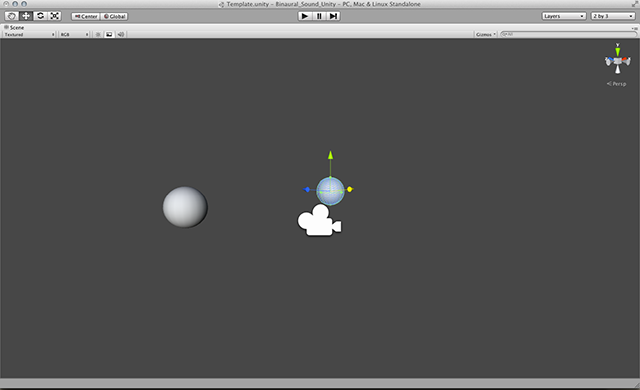Image resolution: width=640 pixels, height=390 pixels.
Task: Select the Scale tool
Action: 55,16
